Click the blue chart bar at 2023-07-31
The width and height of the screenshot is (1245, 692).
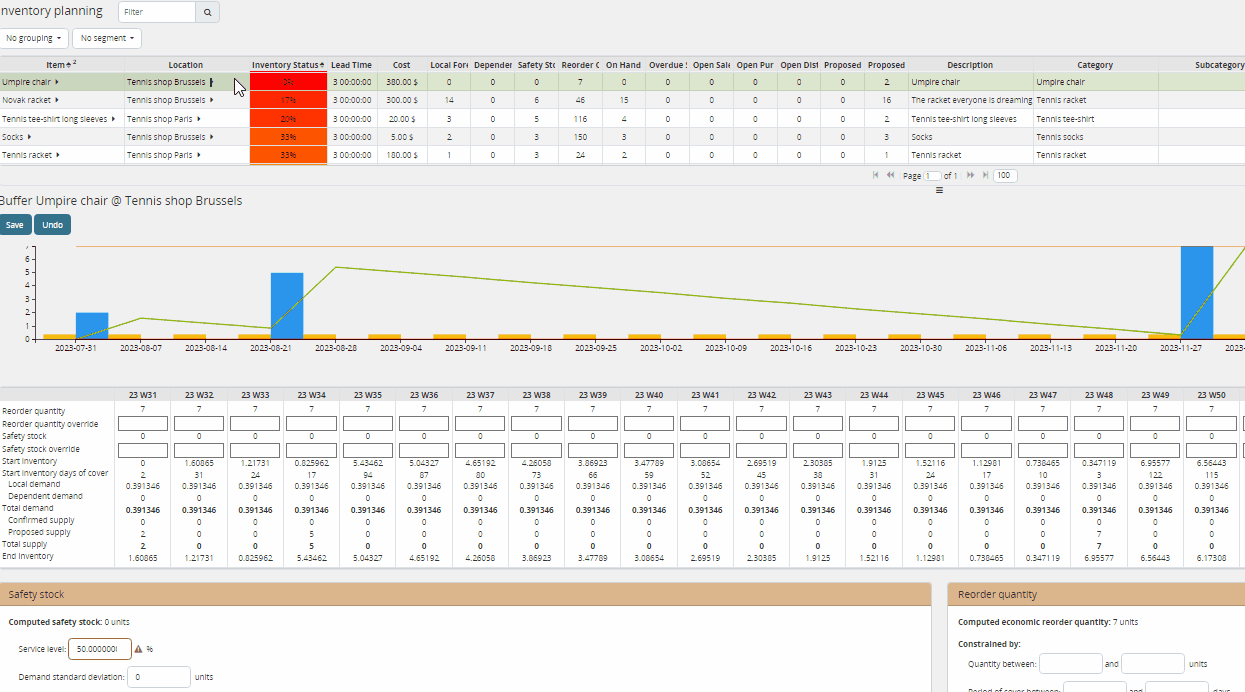point(92,325)
